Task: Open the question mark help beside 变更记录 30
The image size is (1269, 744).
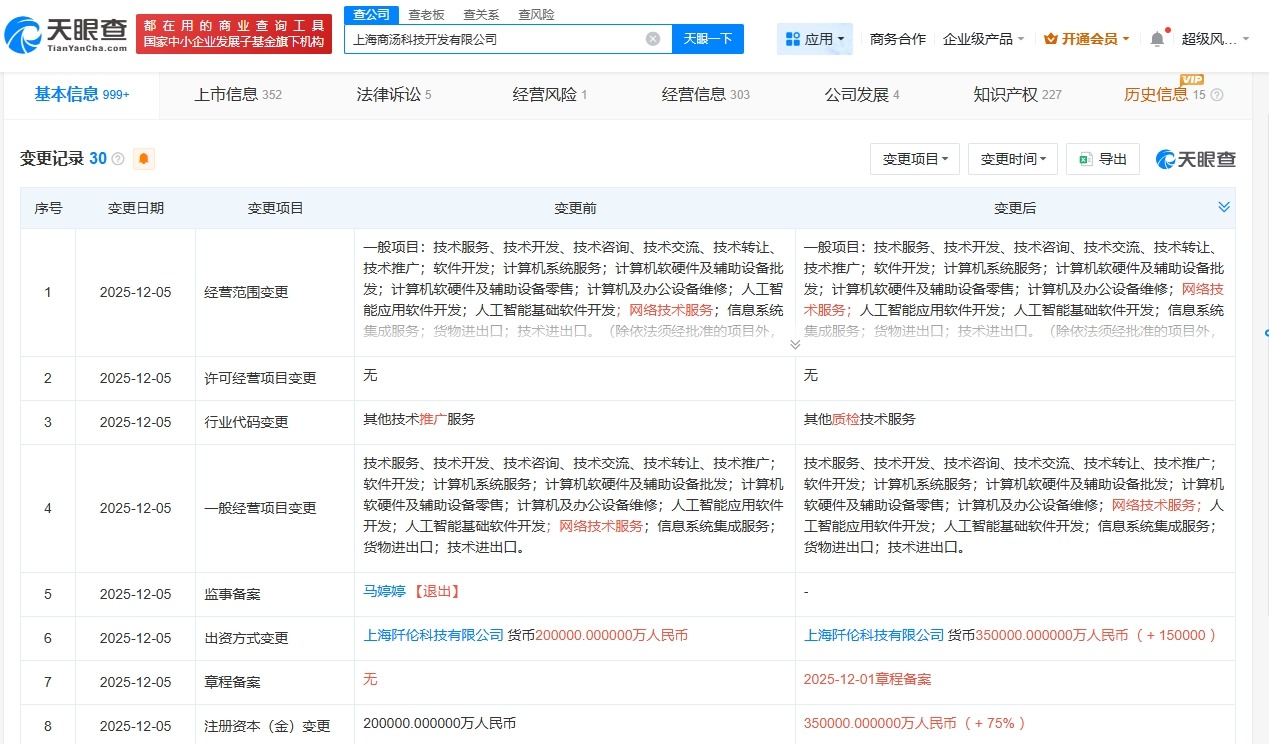Action: [x=117, y=158]
